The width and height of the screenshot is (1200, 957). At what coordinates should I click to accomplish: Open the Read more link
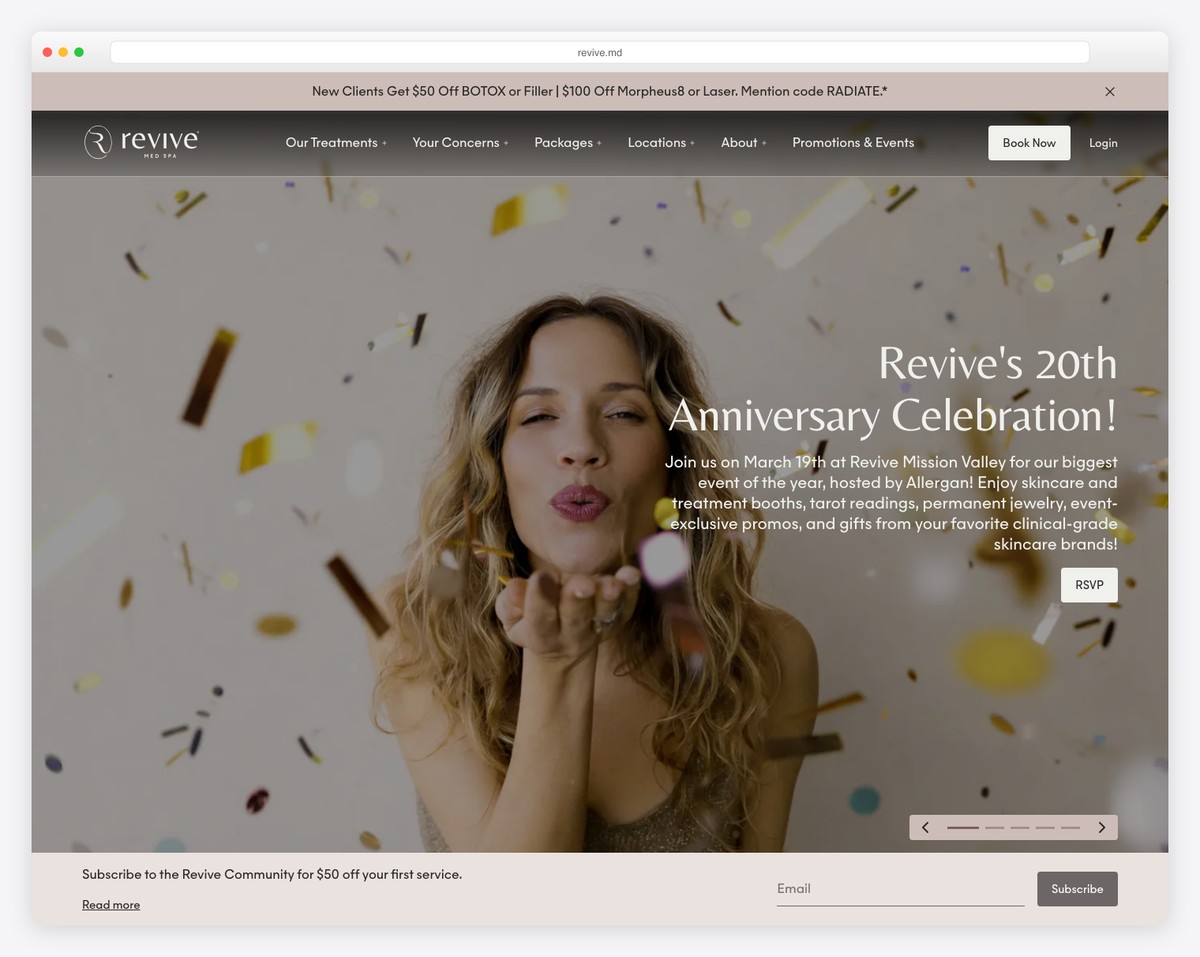pyautogui.click(x=110, y=904)
